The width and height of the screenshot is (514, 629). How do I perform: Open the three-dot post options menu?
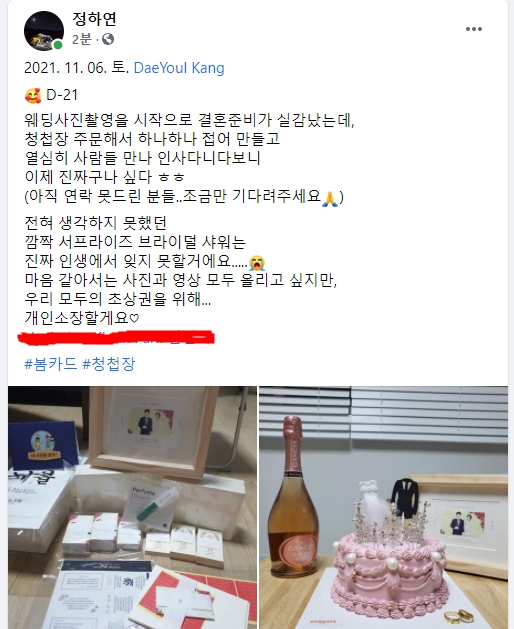click(473, 29)
